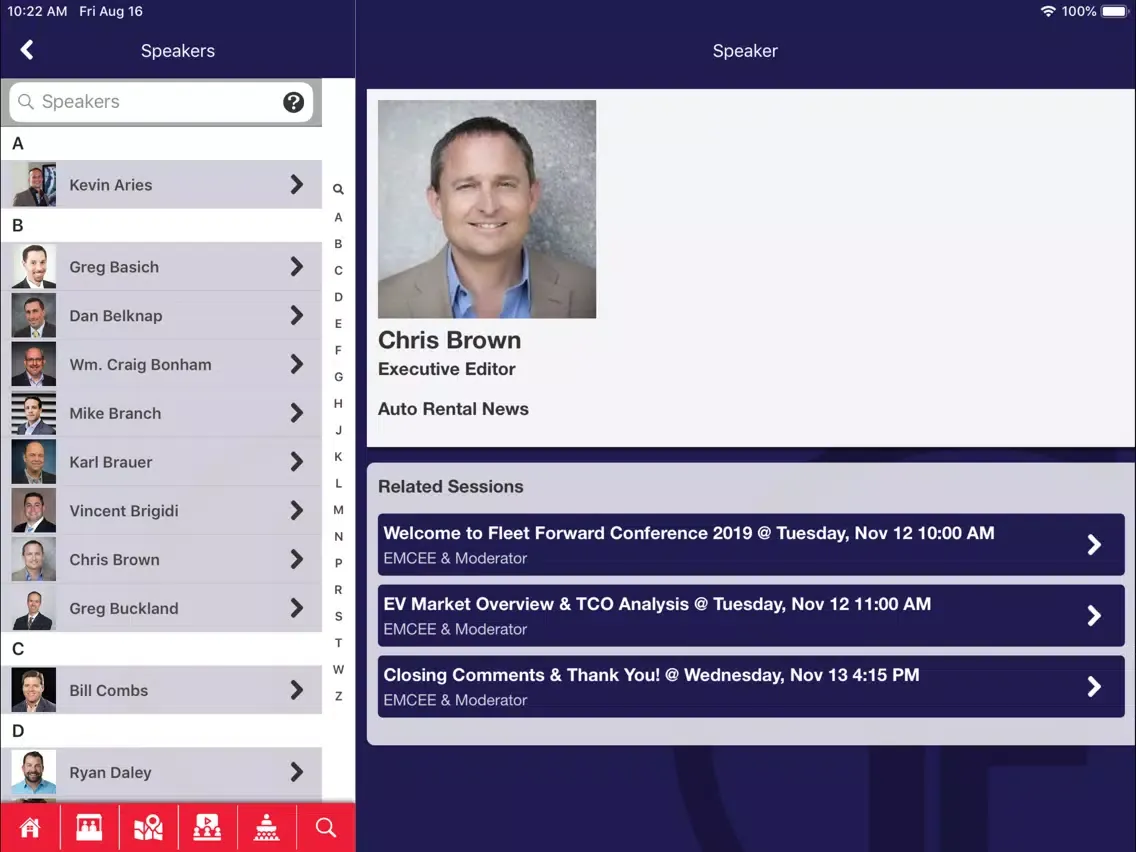
Task: Jump to letter D in index
Action: coord(338,297)
